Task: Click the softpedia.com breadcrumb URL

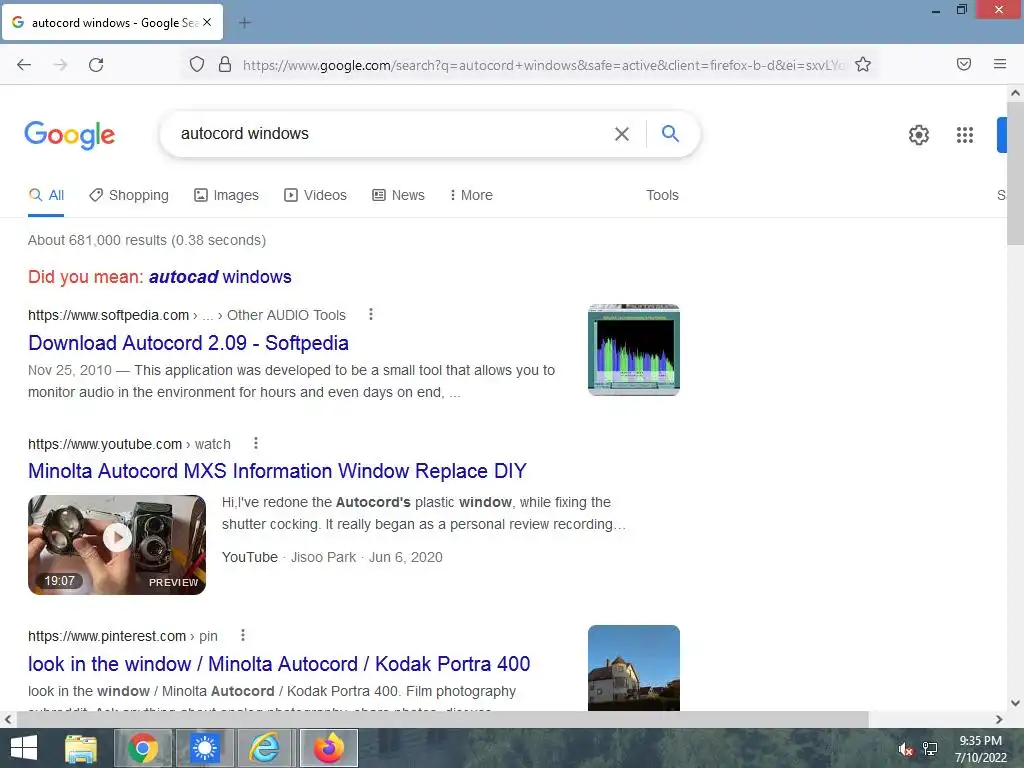Action: tap(187, 315)
